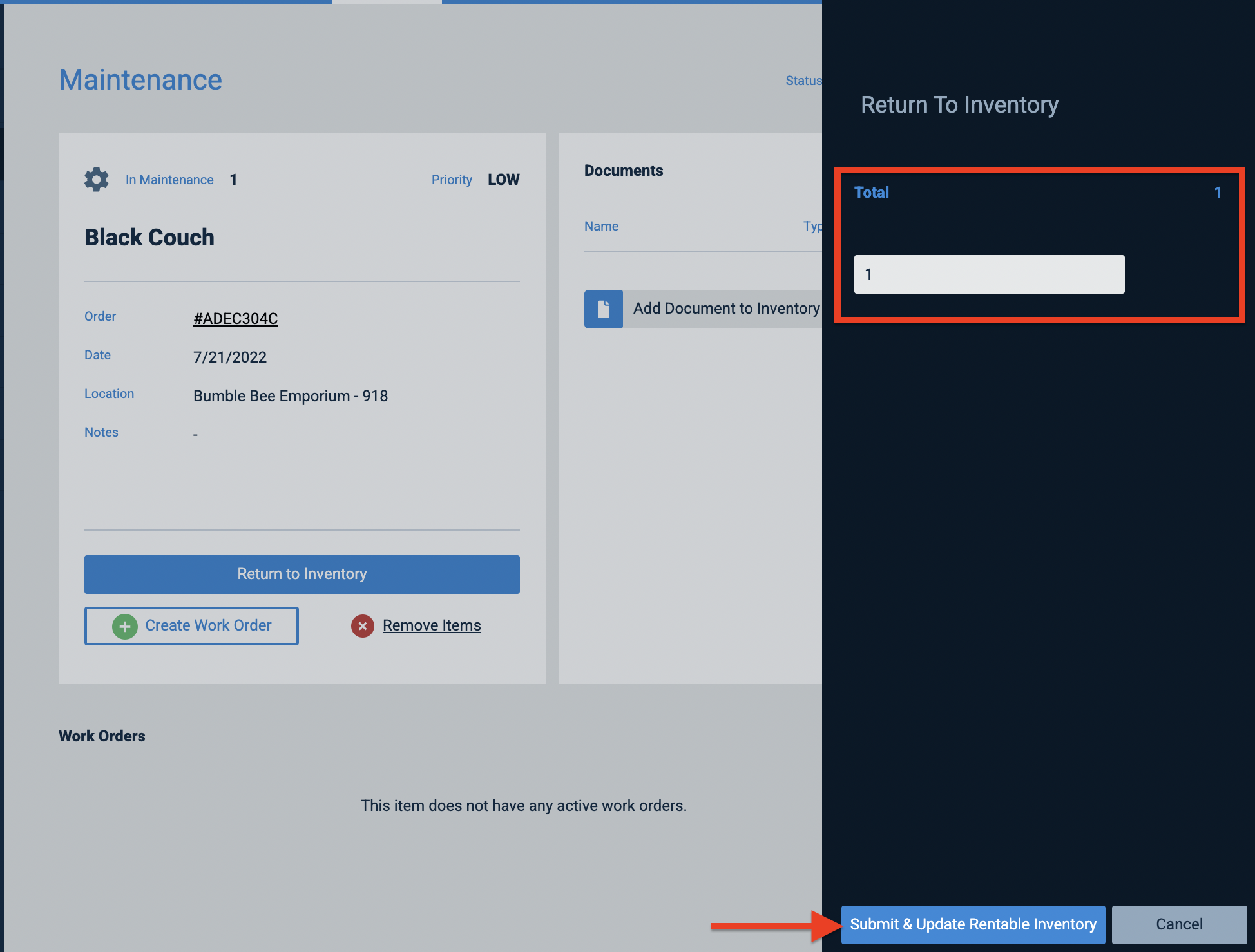The width and height of the screenshot is (1255, 952).
Task: Open order #ADEC304C link
Action: click(236, 319)
